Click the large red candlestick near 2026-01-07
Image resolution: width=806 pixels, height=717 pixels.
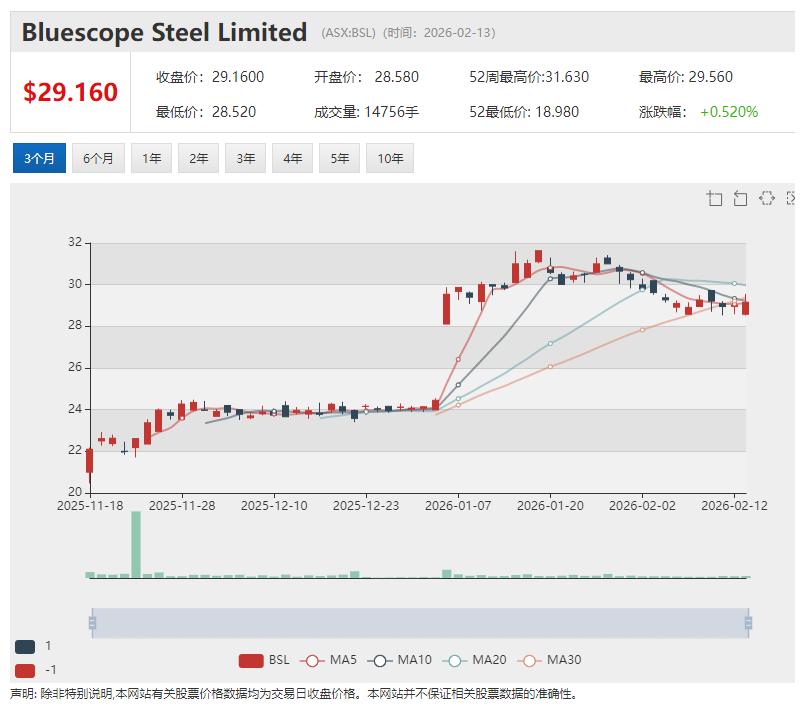tap(447, 308)
